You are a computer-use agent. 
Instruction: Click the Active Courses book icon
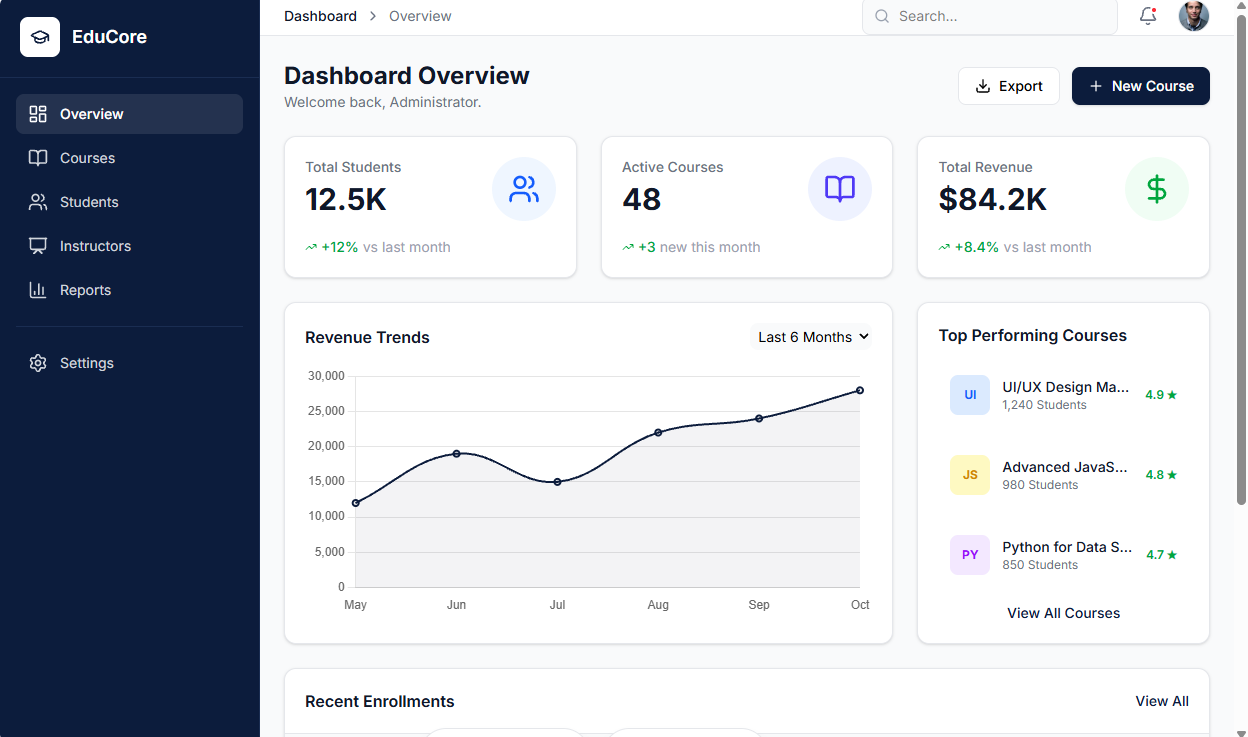click(840, 189)
